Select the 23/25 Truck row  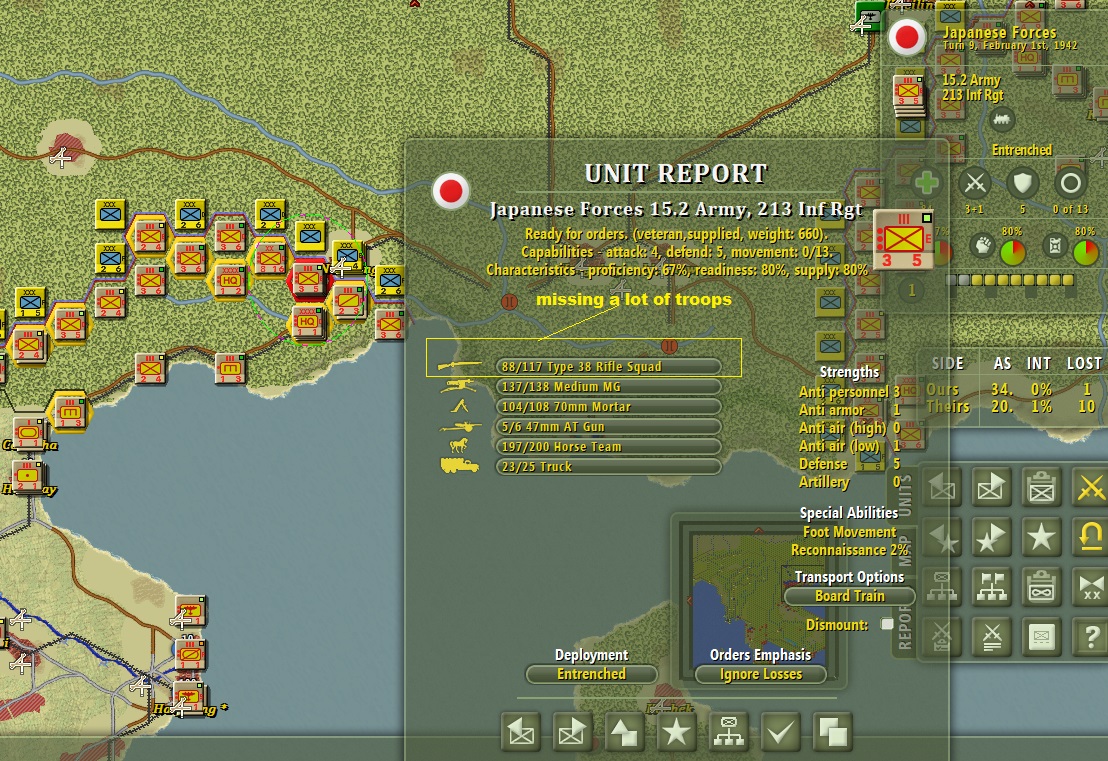pyautogui.click(x=608, y=466)
